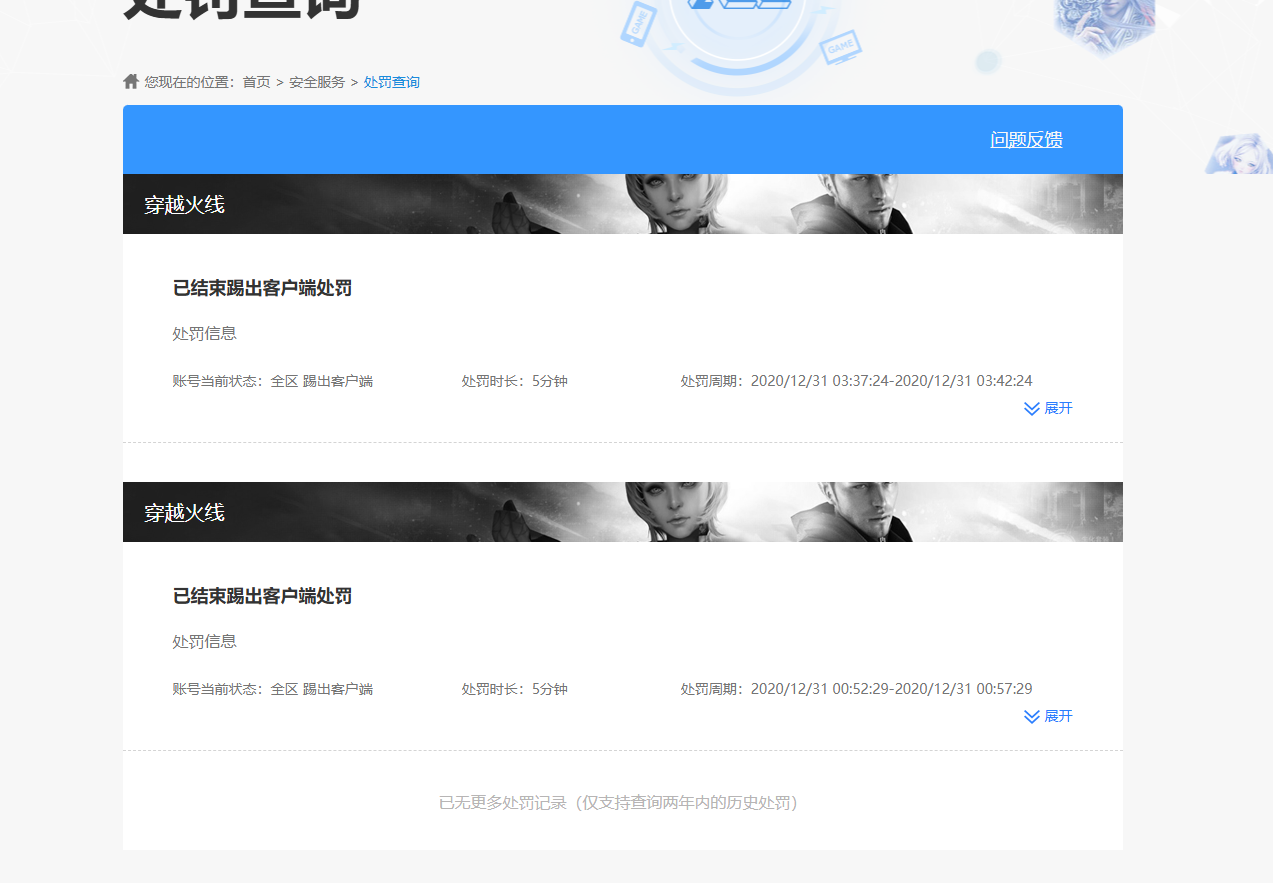
Task: Click the character illustration on right edge
Action: (1238, 155)
